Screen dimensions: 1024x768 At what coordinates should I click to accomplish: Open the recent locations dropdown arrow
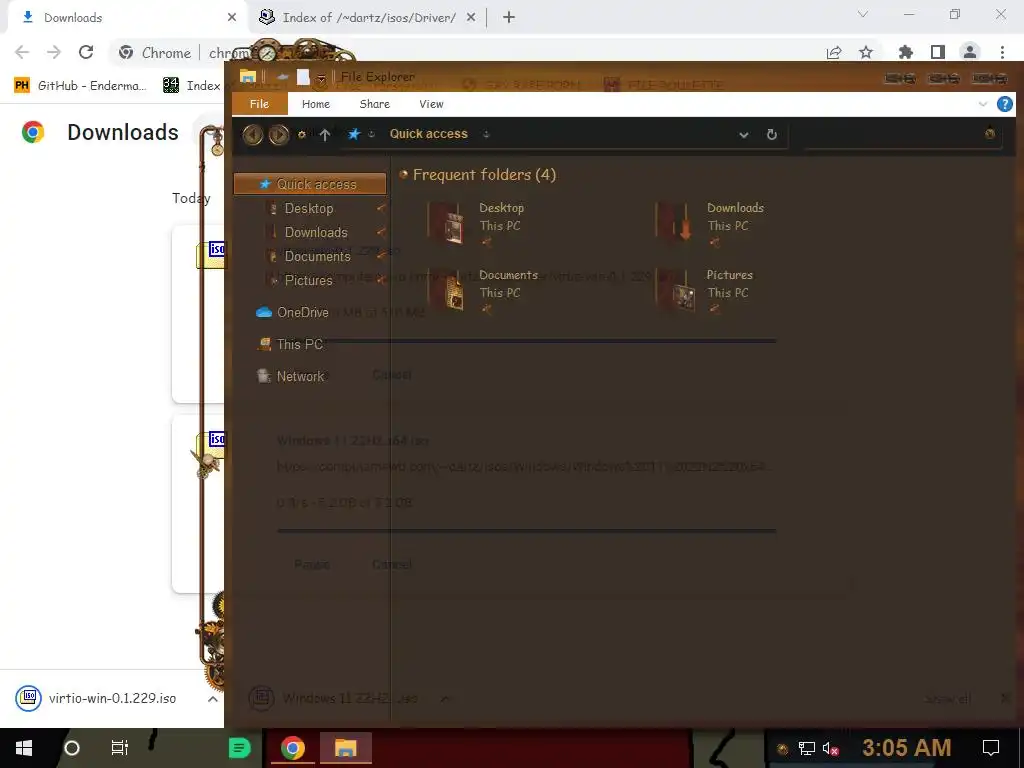302,135
